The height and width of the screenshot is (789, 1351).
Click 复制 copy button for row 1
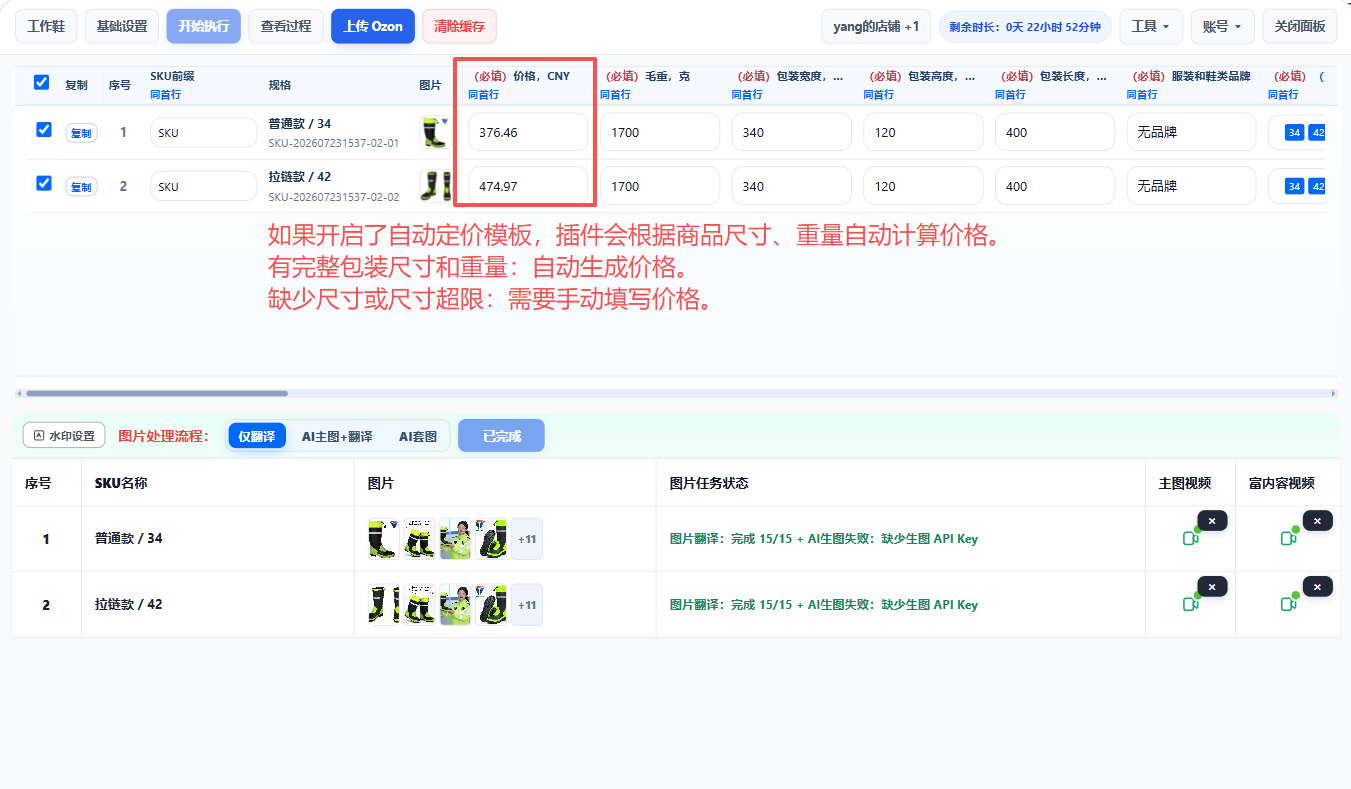click(81, 133)
